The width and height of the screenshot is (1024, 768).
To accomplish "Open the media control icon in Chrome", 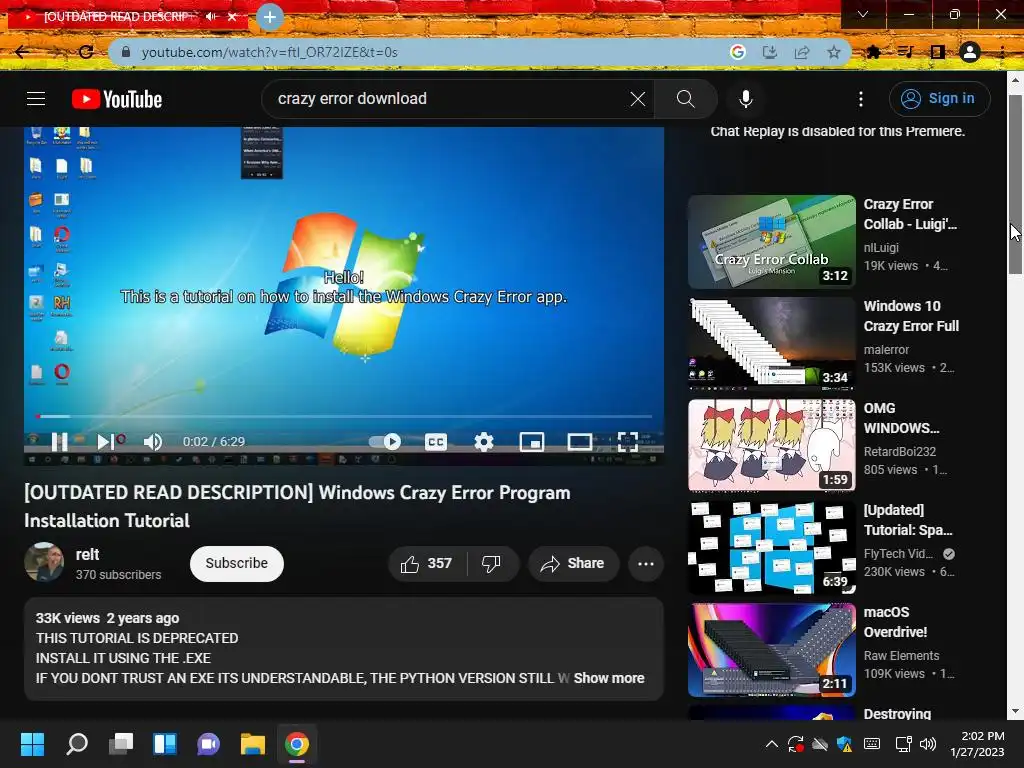I will click(905, 52).
